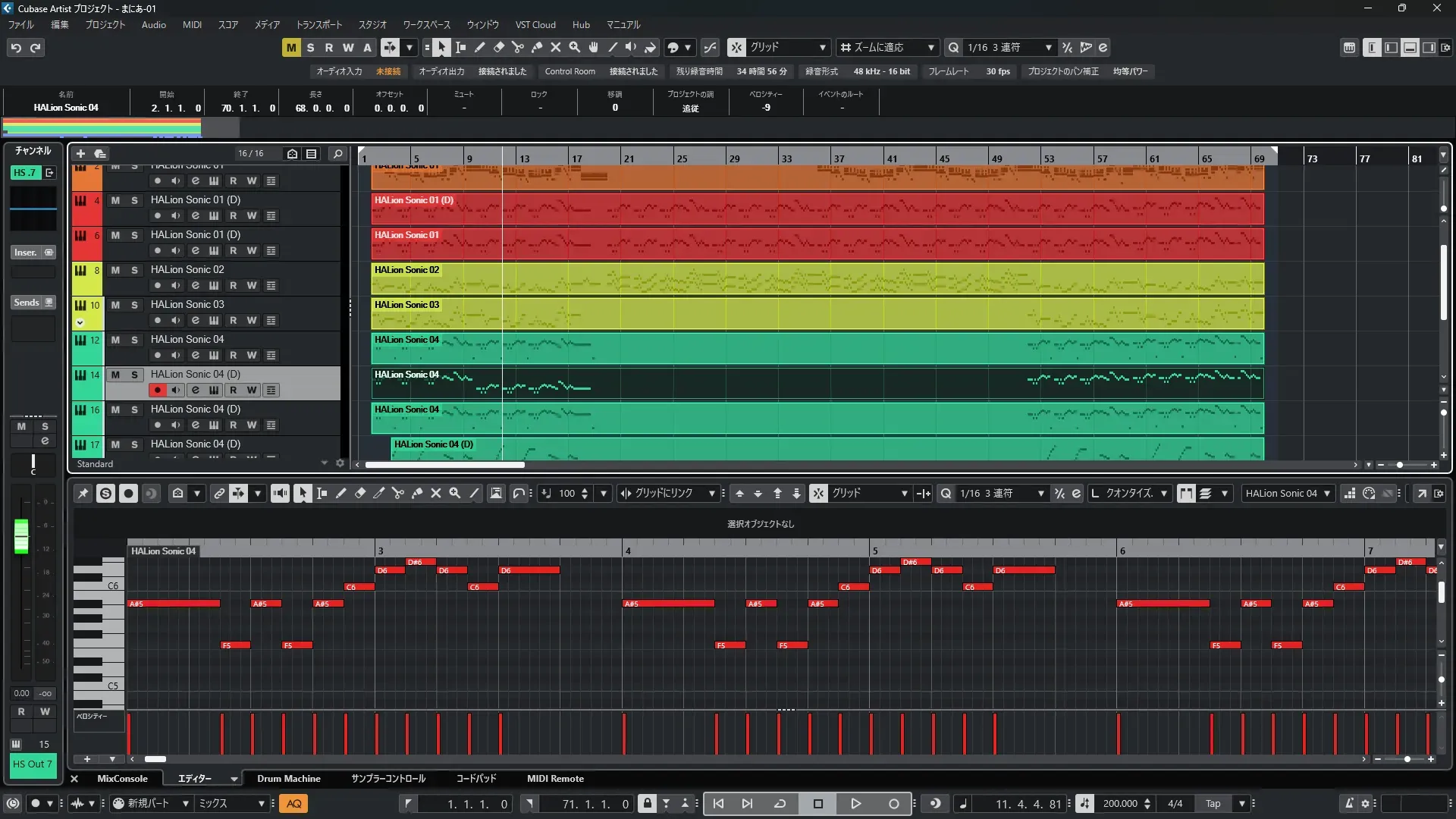Select the Eraser tool in key editor toolbar
This screenshot has height=819, width=1456.
(x=360, y=494)
